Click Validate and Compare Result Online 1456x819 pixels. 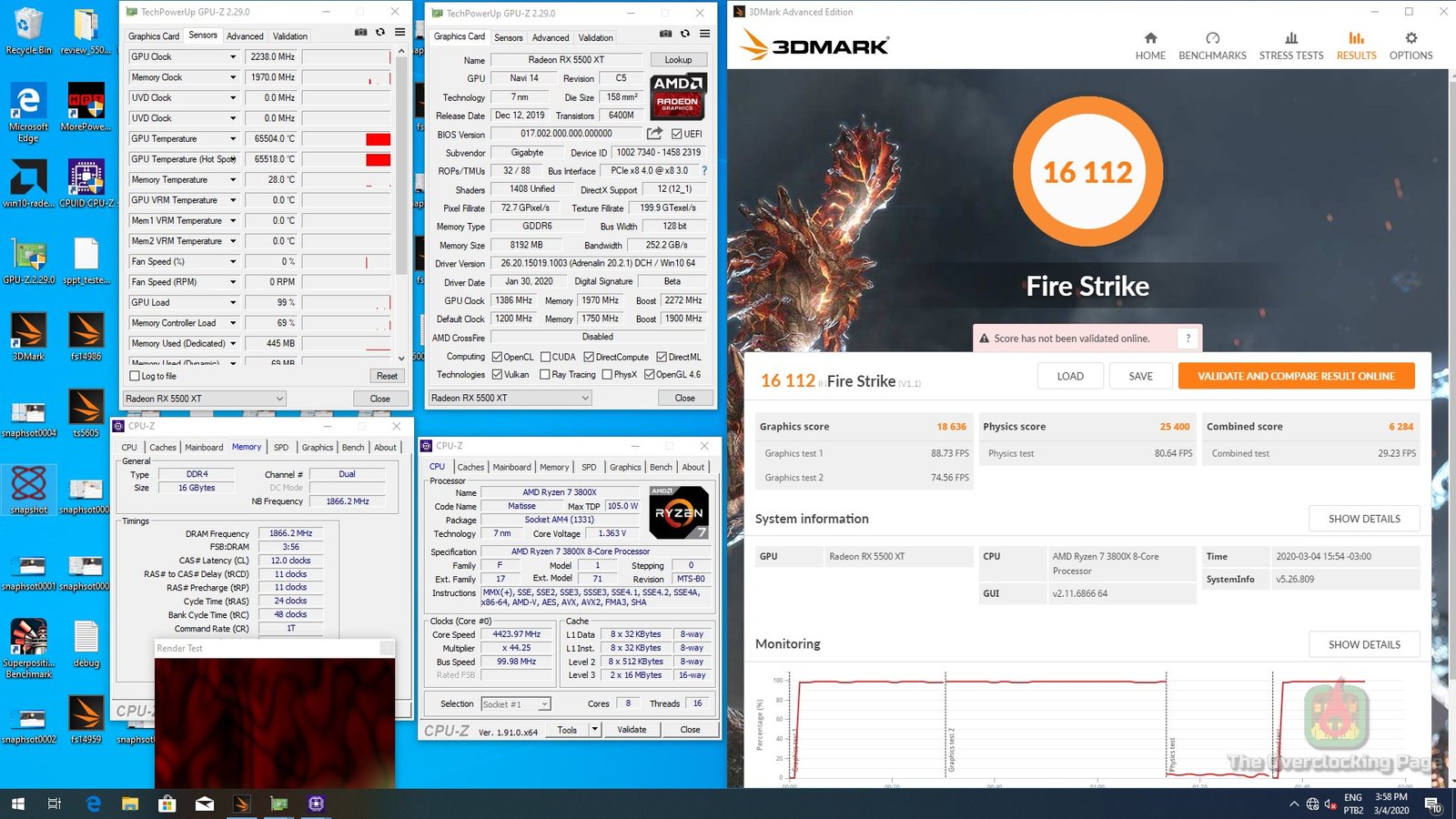(1296, 376)
